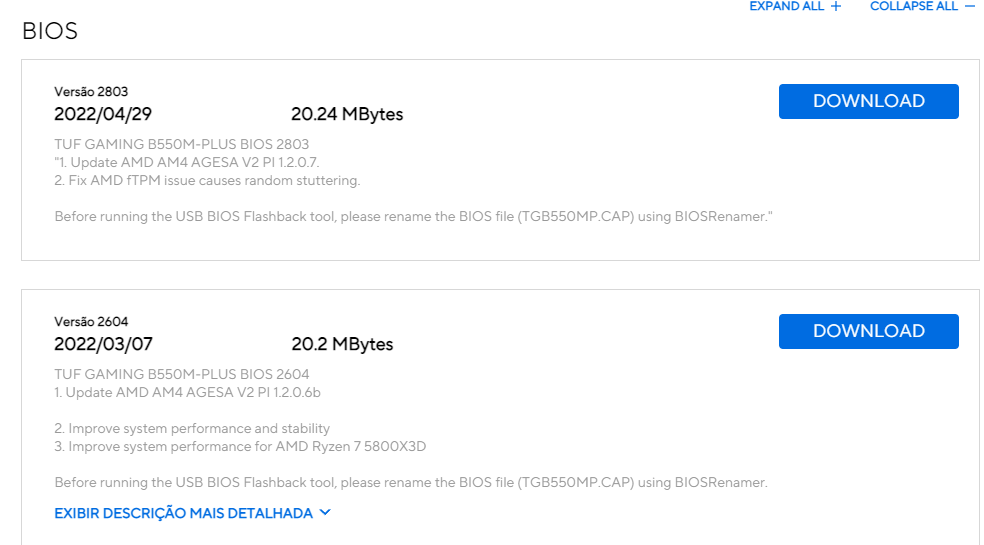Click the Ryzen 7 5800X3D performance line
The height and width of the screenshot is (545, 984).
pos(240,446)
